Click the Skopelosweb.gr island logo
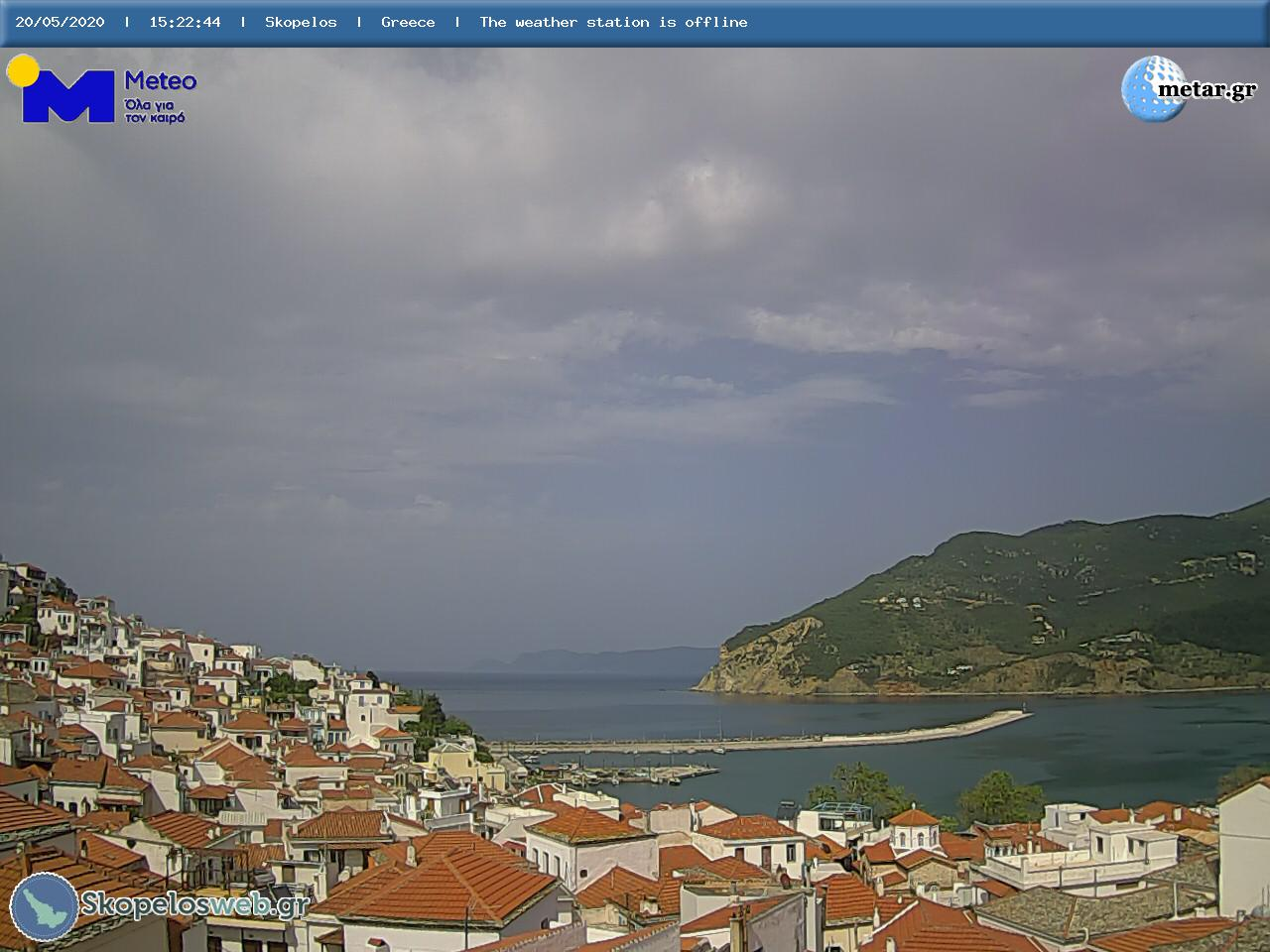The height and width of the screenshot is (952, 1270). point(45,906)
